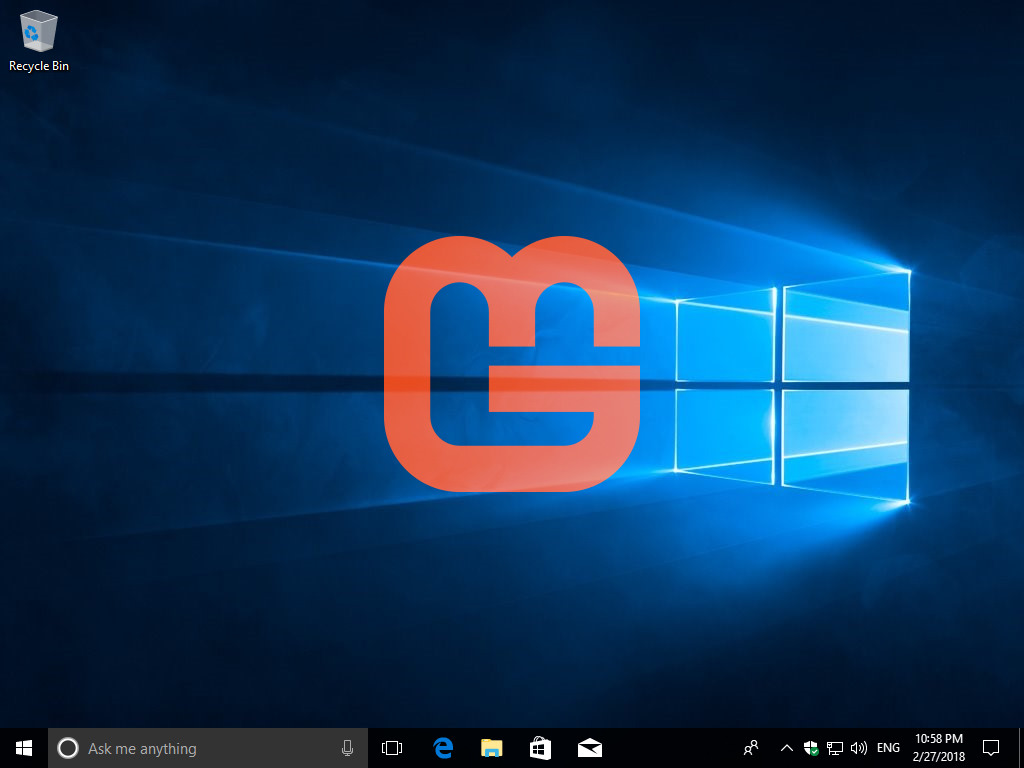Launch Microsoft Edge from the taskbar
This screenshot has width=1024, height=768.
442,747
